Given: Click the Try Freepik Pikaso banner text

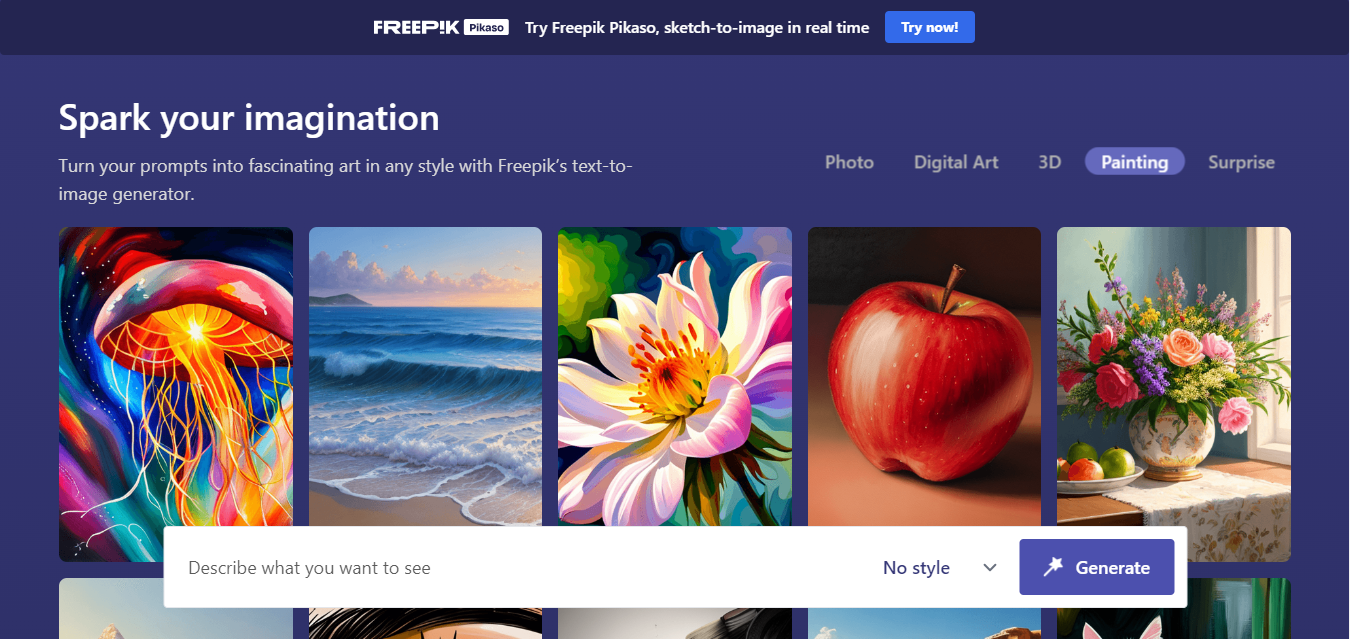Looking at the screenshot, I should coord(697,27).
